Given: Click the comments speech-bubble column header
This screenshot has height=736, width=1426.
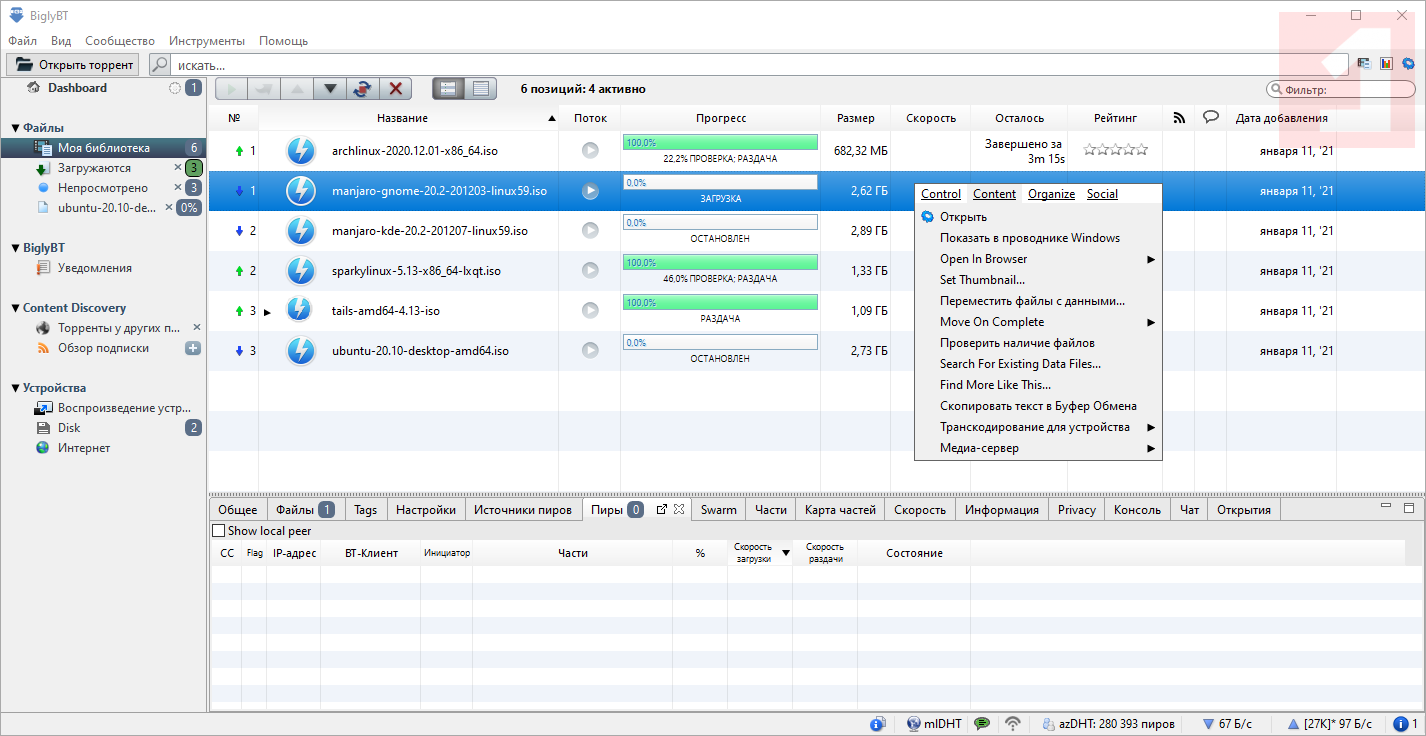Looking at the screenshot, I should pos(1210,117).
